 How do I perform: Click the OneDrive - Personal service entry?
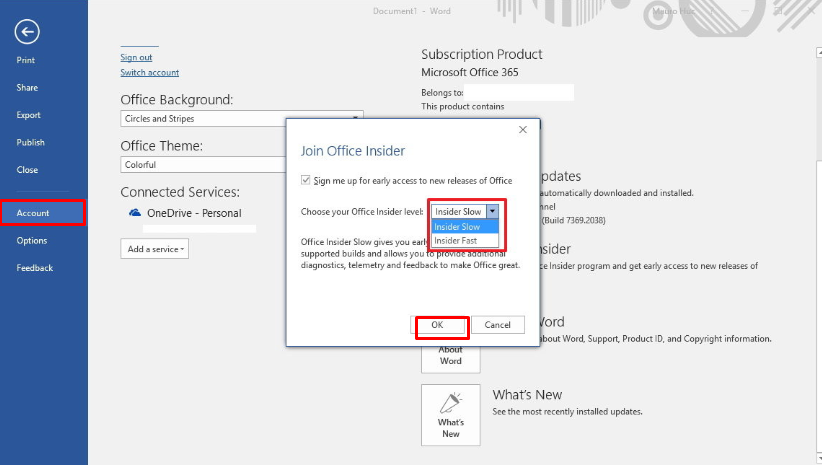click(x=194, y=213)
